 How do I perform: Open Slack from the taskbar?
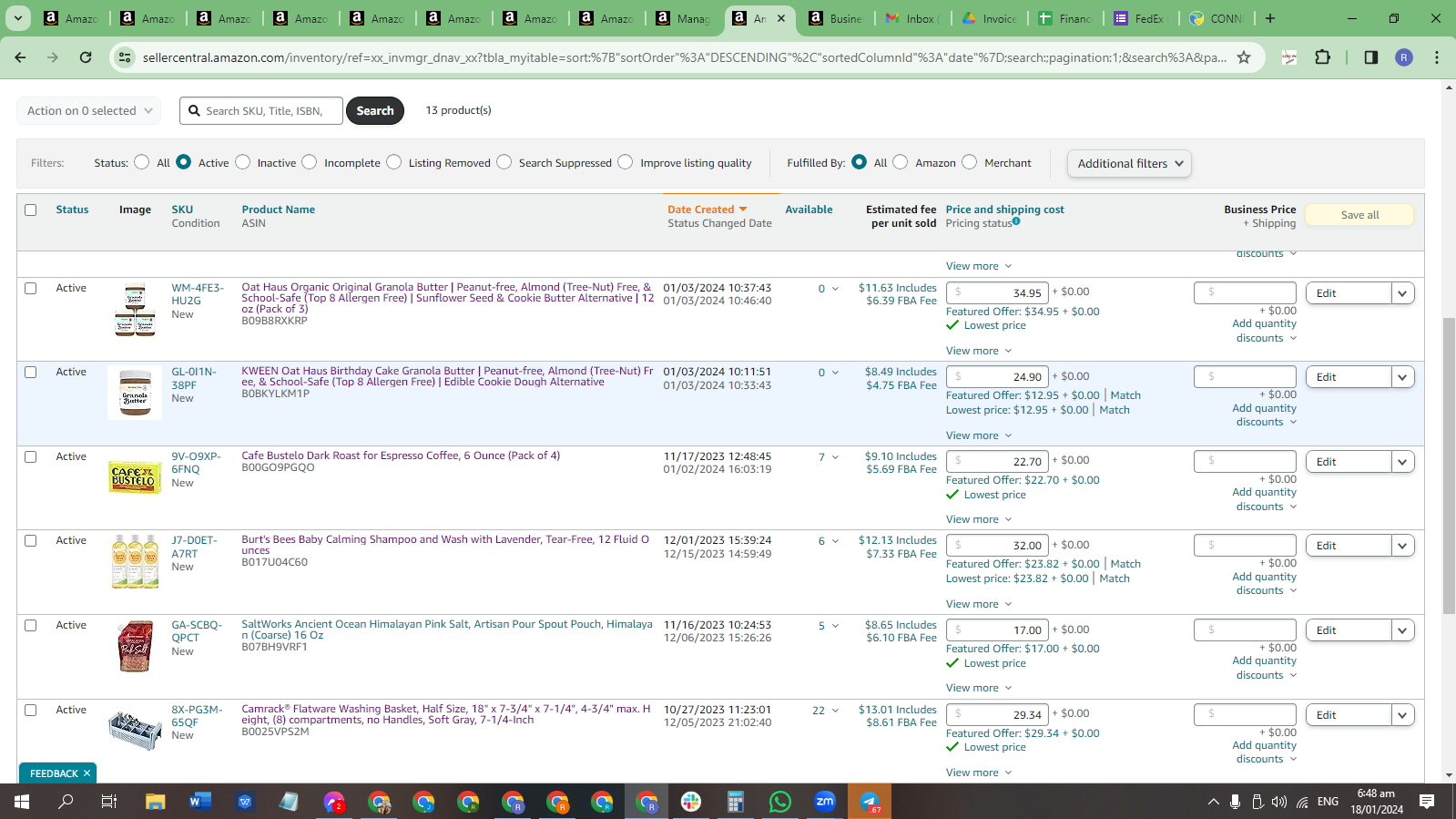pos(691,802)
